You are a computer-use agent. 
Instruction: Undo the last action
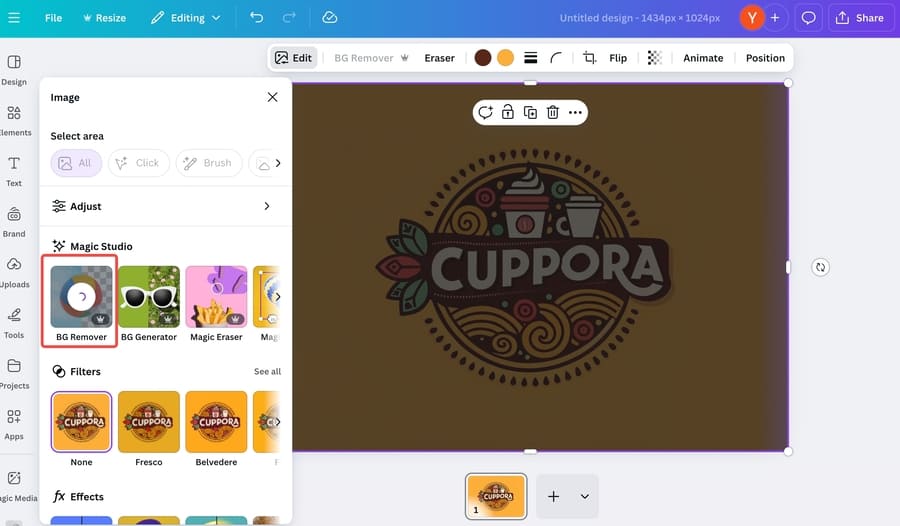tap(257, 17)
